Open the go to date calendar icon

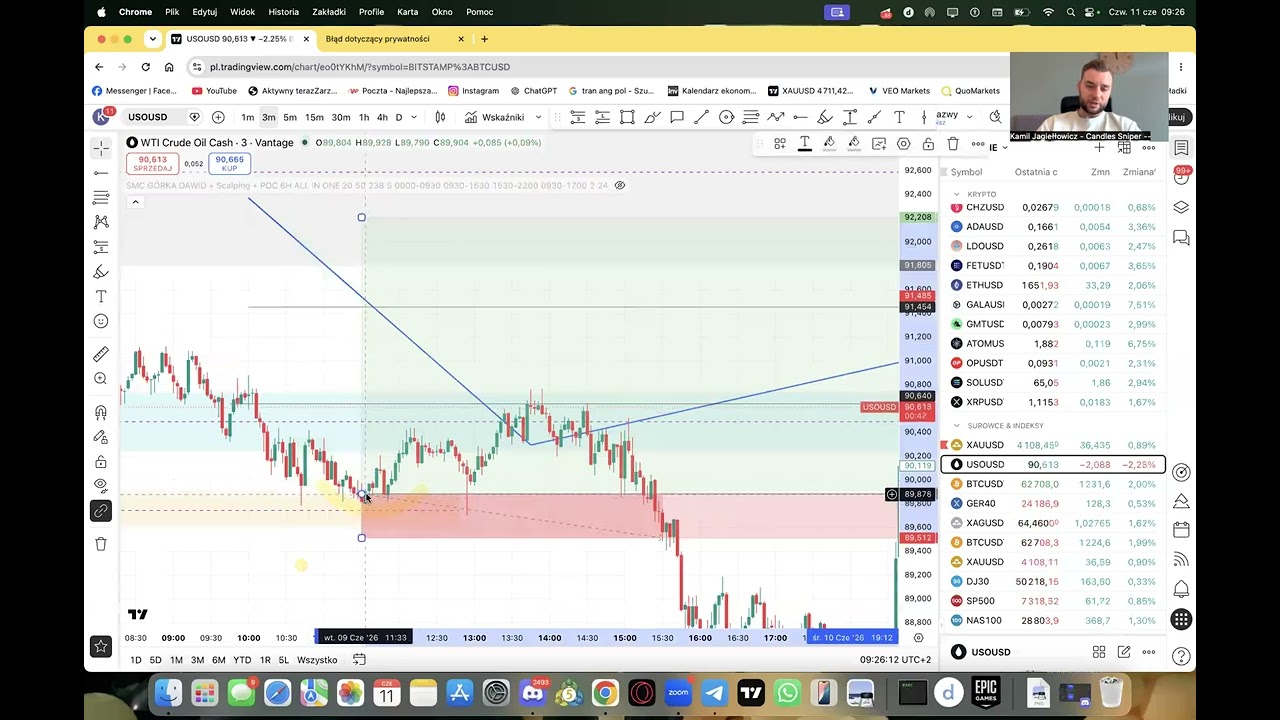pyautogui.click(x=359, y=660)
